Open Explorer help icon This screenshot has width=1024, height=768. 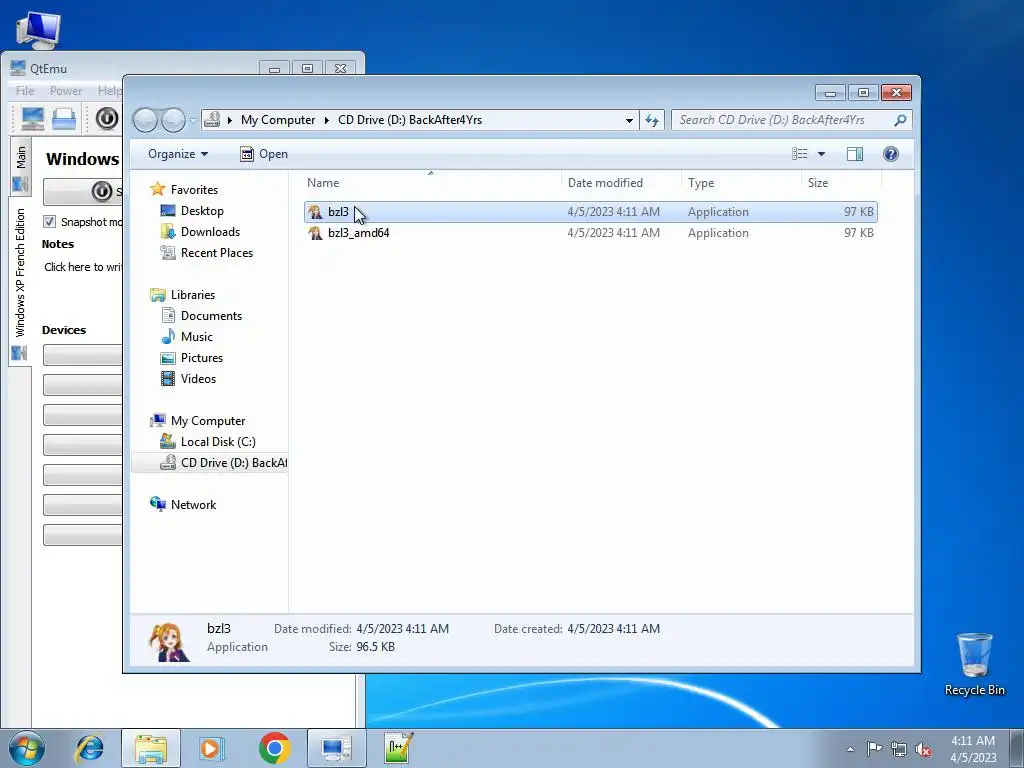pos(891,153)
